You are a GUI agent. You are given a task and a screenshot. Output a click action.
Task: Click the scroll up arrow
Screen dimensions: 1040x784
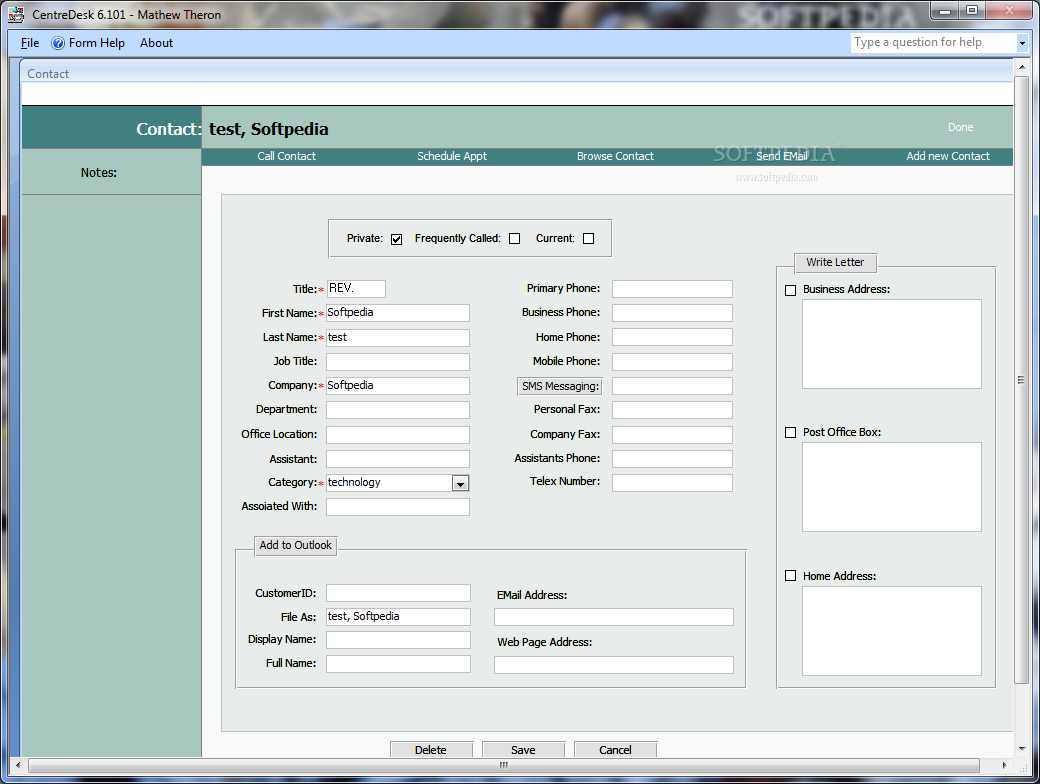[1021, 67]
